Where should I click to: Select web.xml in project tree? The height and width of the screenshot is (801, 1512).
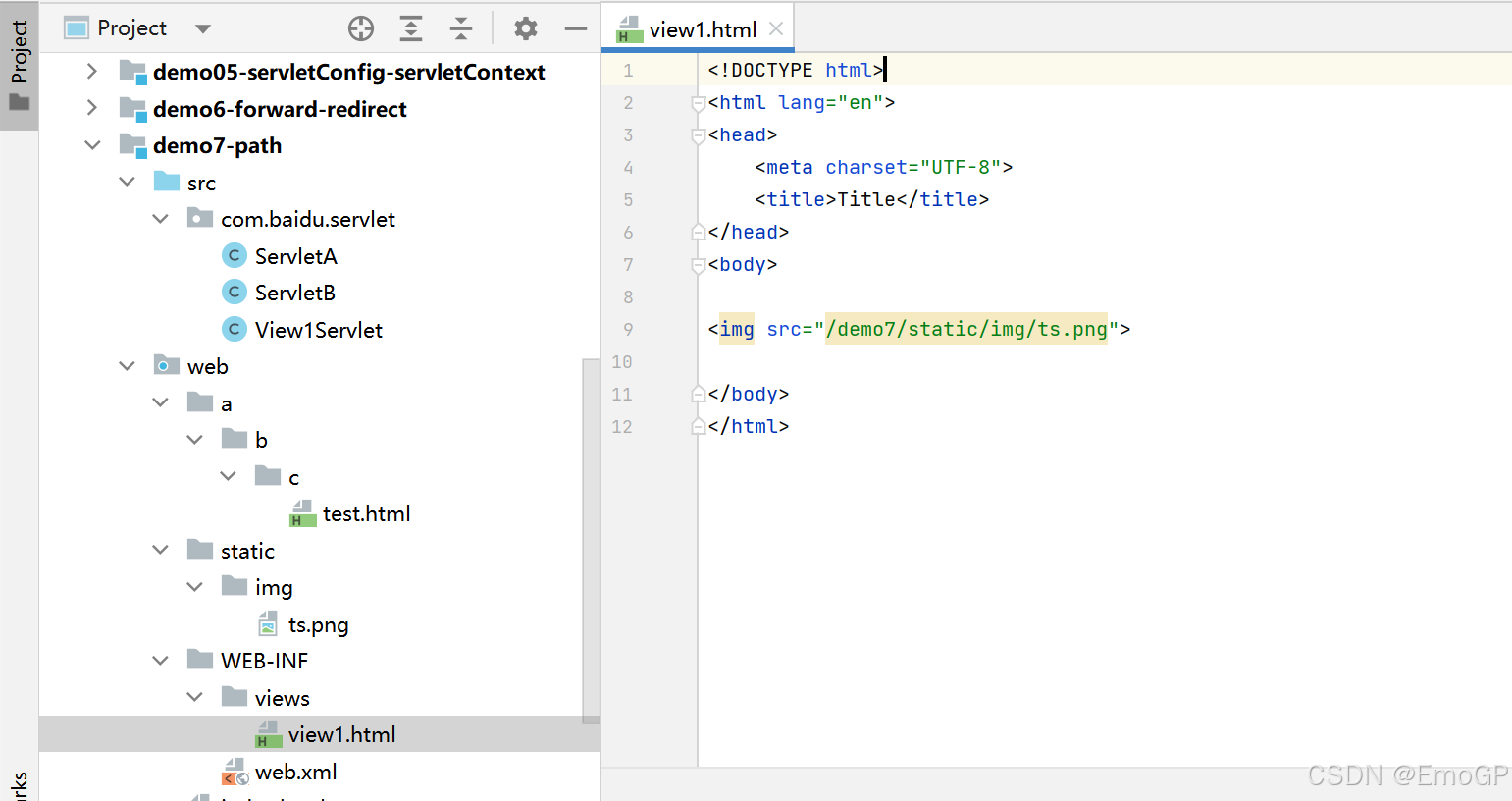296,772
